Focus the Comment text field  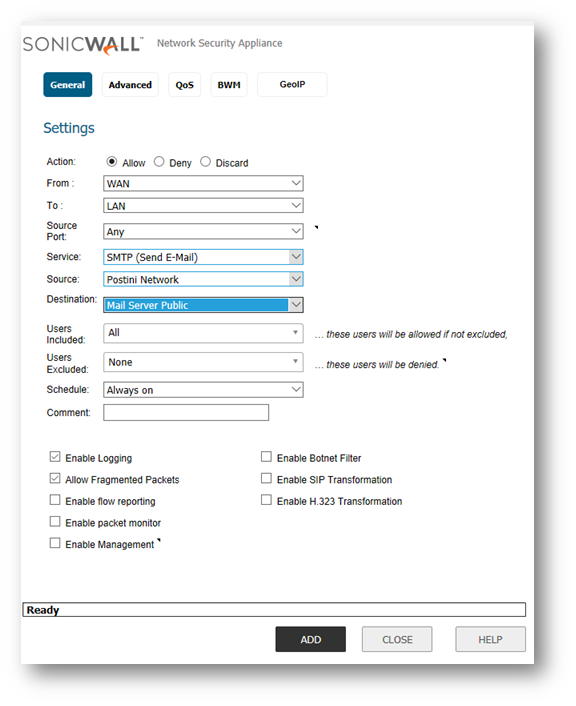coord(186,412)
